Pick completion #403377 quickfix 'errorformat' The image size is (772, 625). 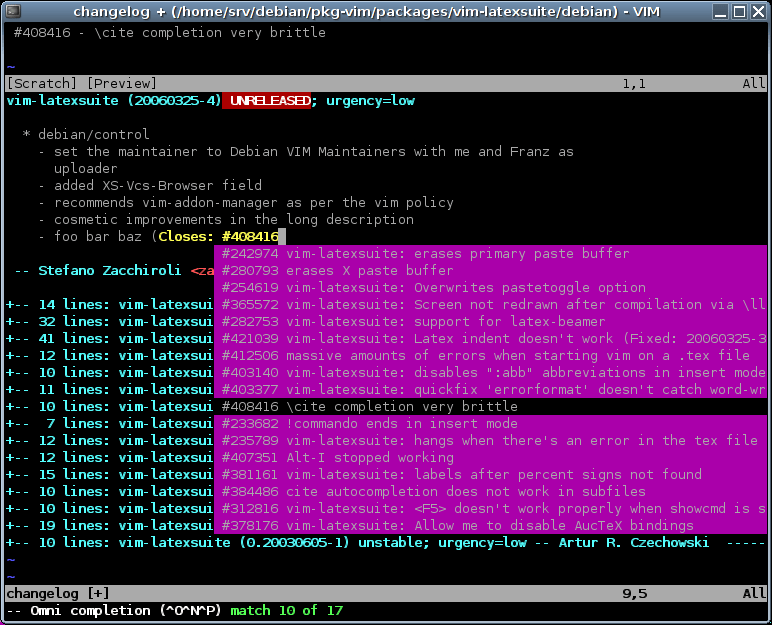(490, 390)
